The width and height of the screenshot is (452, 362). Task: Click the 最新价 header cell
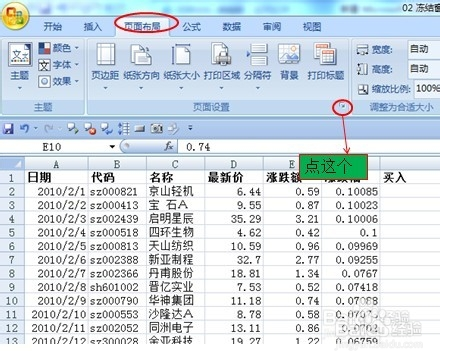pos(234,178)
